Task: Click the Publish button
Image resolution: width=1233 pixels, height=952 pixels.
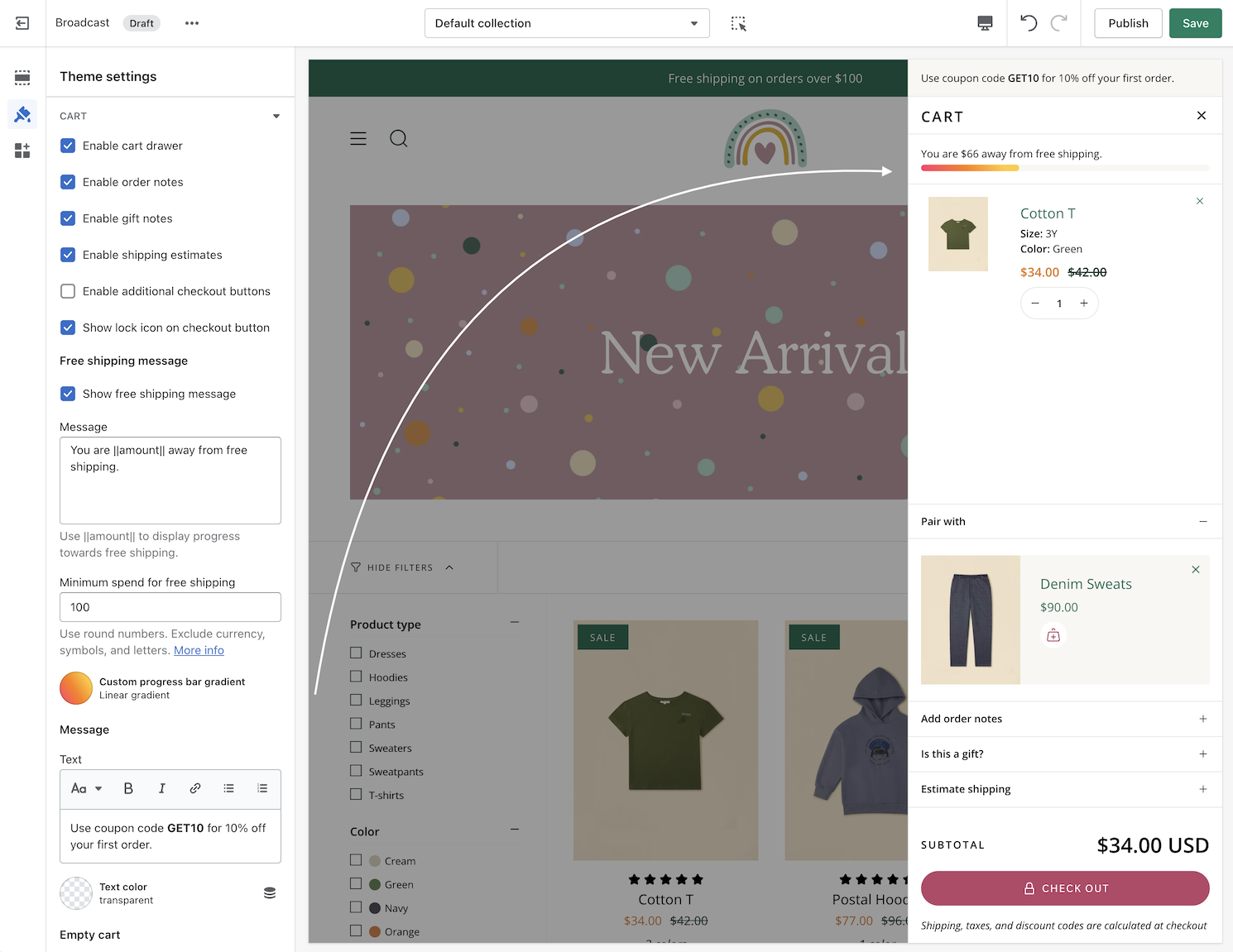Action: click(1128, 23)
